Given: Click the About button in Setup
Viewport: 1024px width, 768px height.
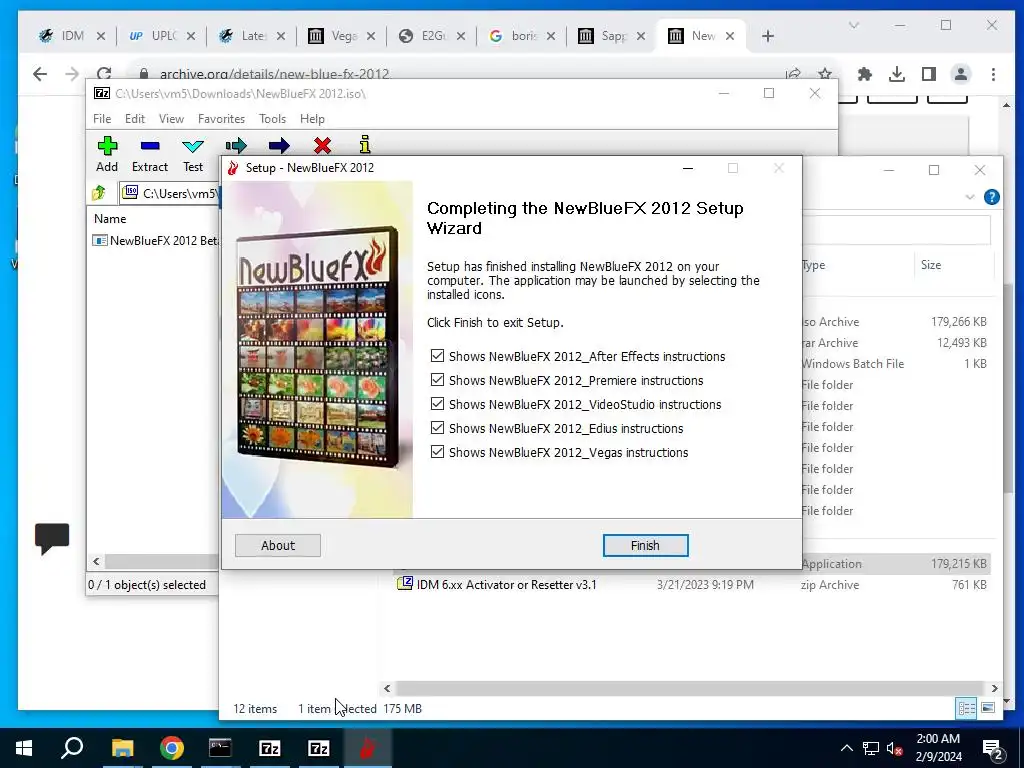Looking at the screenshot, I should 278,545.
